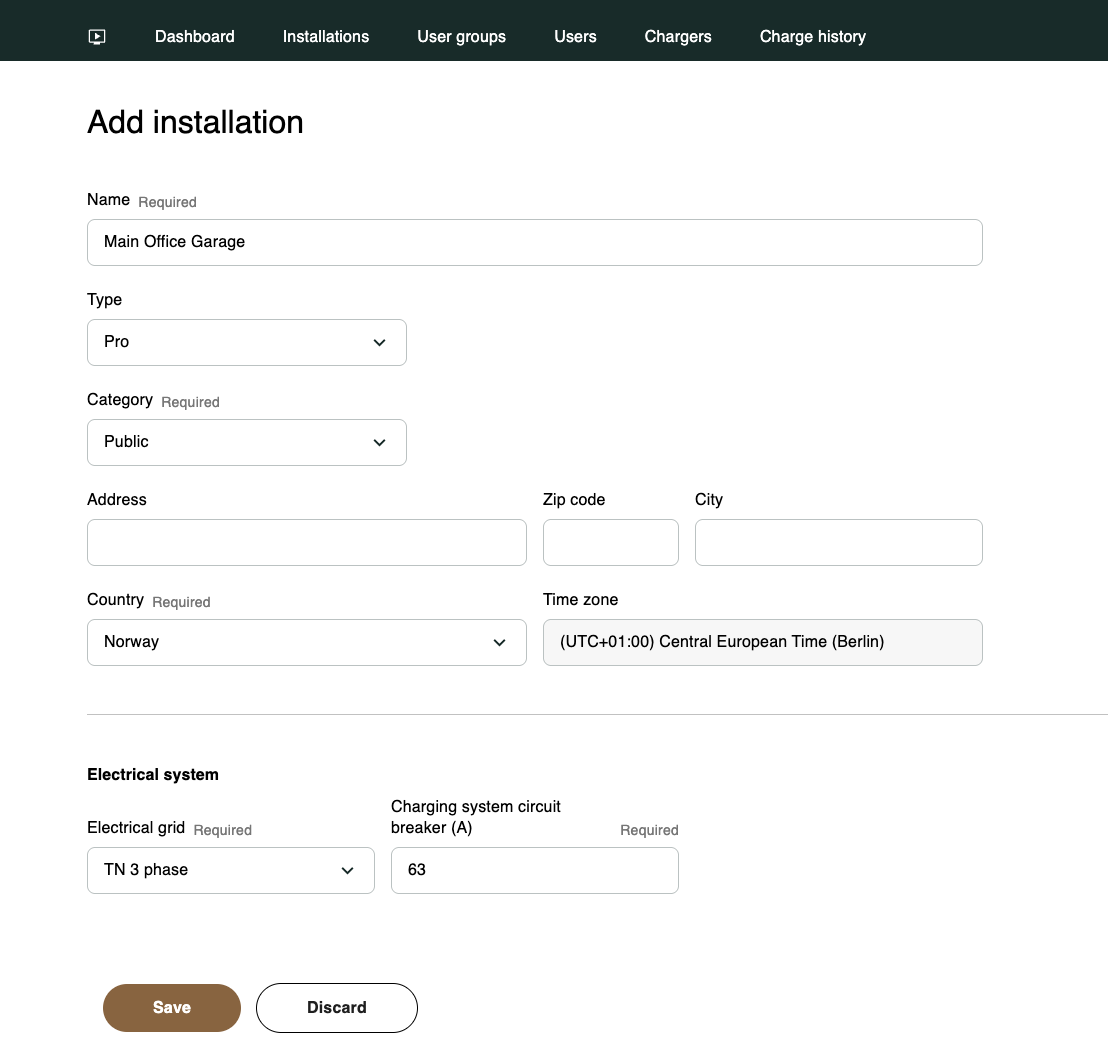Select the City input field
1108x1053 pixels.
pos(838,542)
